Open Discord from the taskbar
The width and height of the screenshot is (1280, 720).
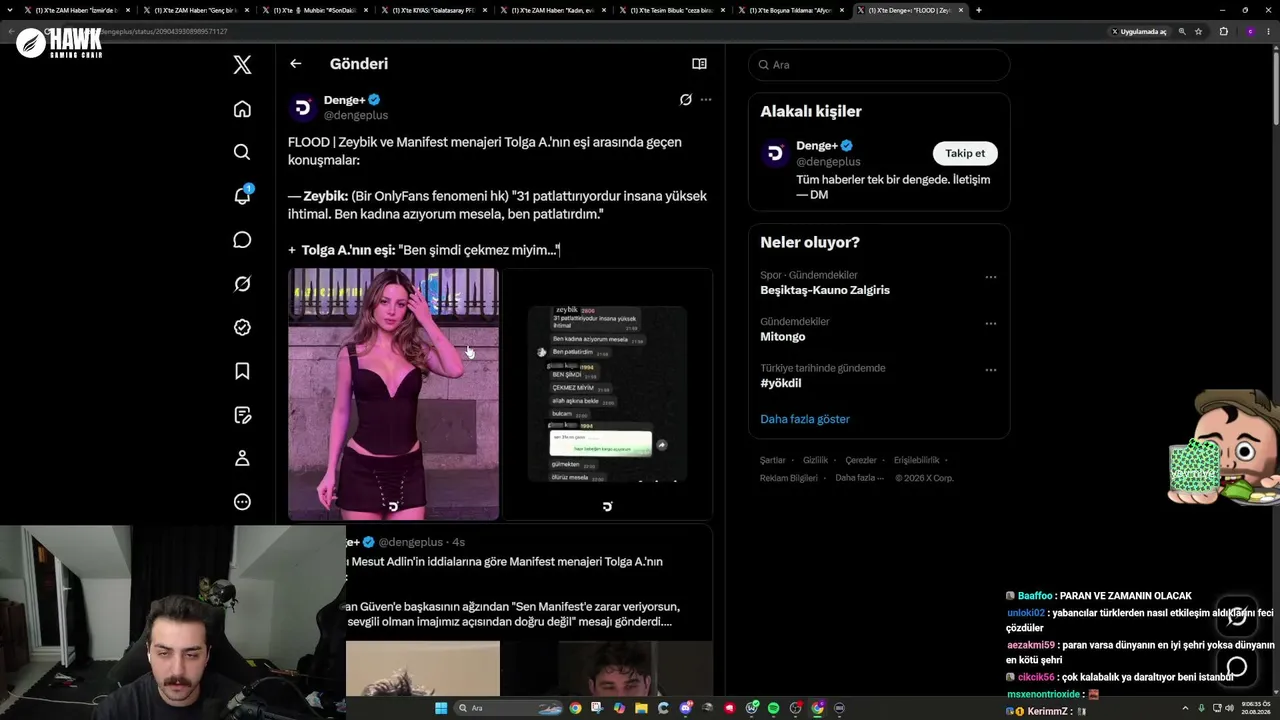pyautogui.click(x=686, y=708)
